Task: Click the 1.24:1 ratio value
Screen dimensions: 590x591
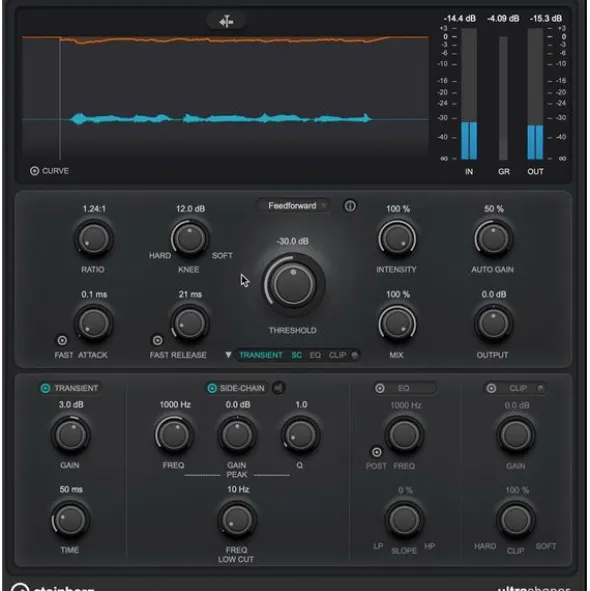Action: pyautogui.click(x=94, y=209)
